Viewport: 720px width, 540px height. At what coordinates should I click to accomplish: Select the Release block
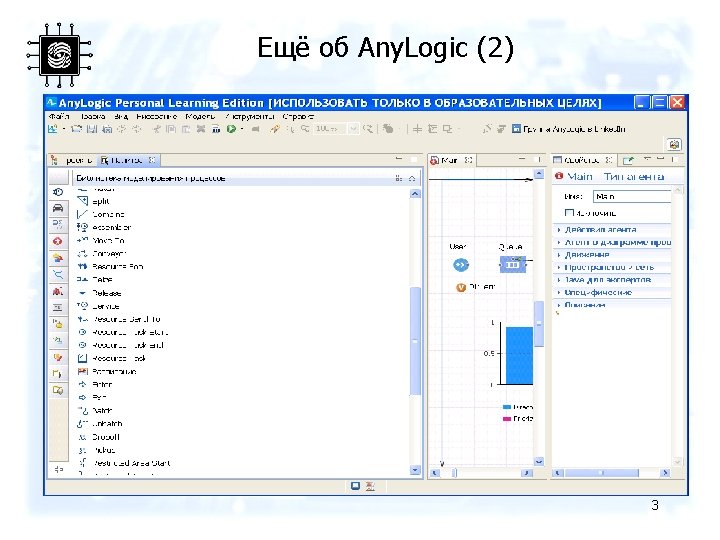point(99,293)
